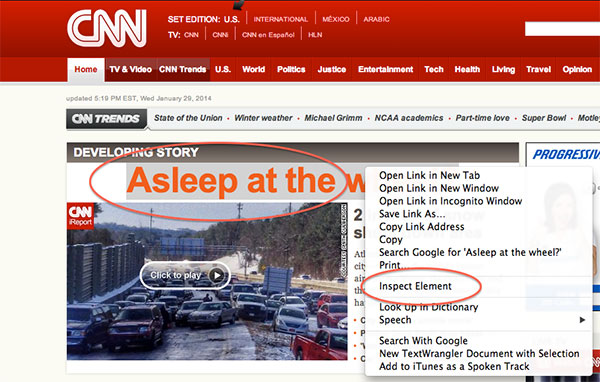Viewport: 600px width, 382px height.
Task: Click the CNN logo in the header
Action: pos(107,28)
